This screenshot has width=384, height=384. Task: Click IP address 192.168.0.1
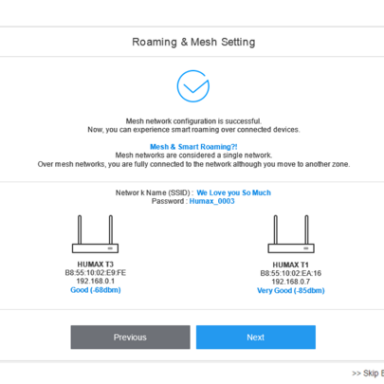[95, 281]
